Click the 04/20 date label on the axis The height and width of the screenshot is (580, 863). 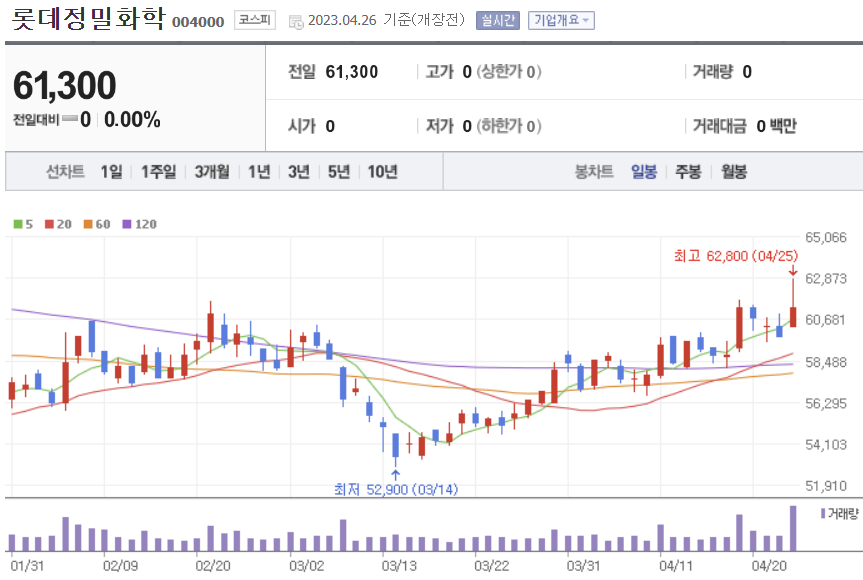[x=769, y=566]
